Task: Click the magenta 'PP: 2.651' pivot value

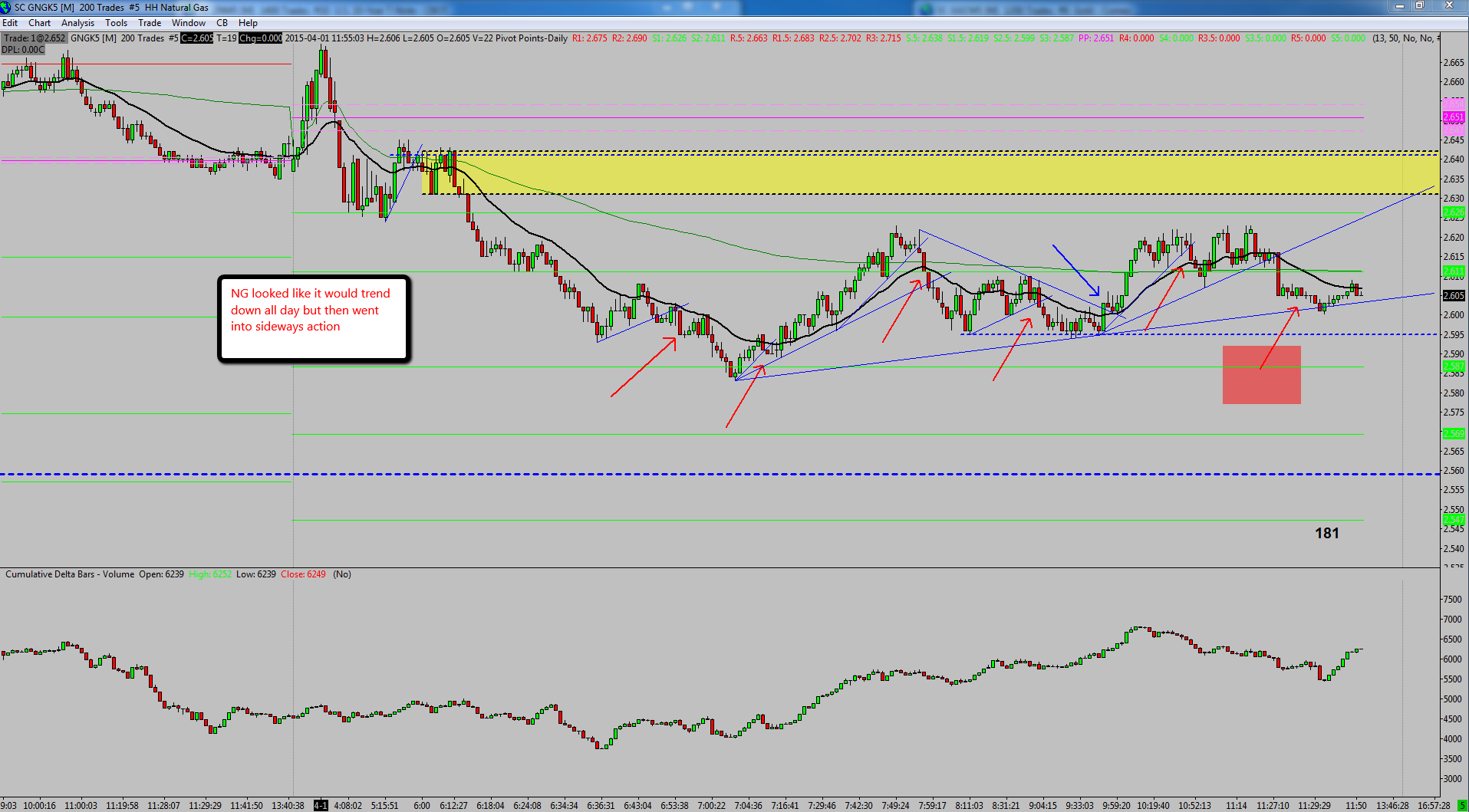Action: tap(1096, 38)
